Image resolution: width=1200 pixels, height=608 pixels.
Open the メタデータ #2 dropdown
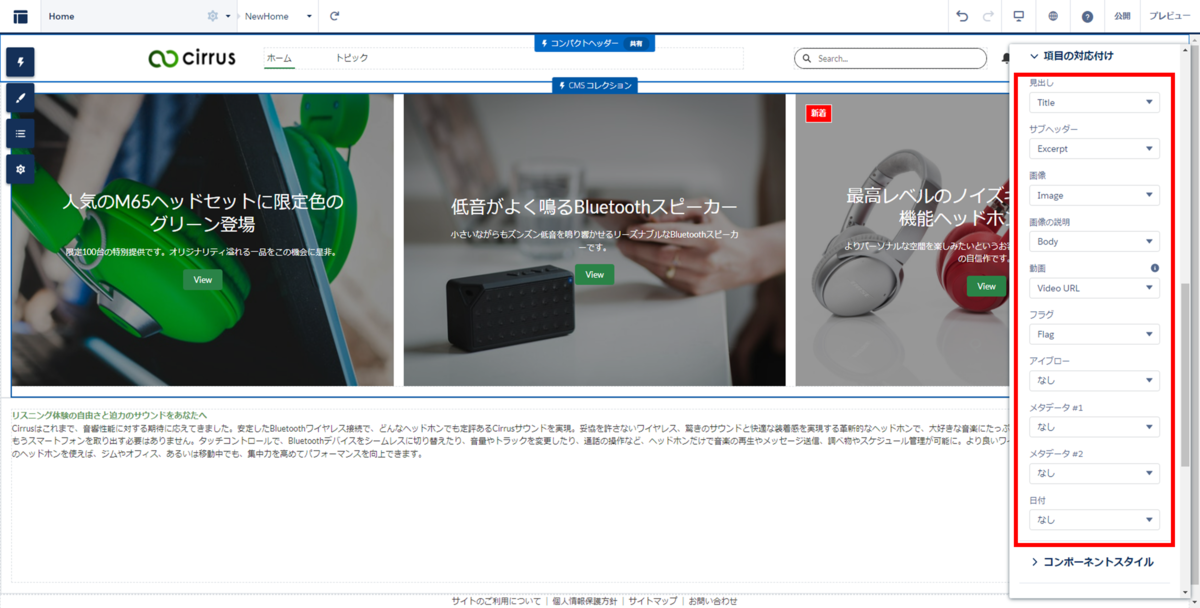tap(1094, 473)
